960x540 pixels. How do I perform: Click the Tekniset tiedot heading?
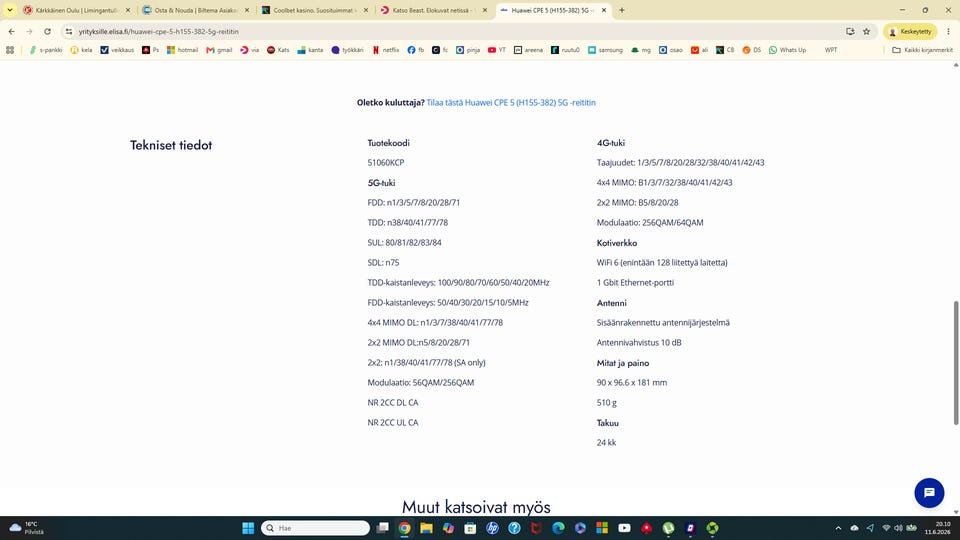pos(171,145)
